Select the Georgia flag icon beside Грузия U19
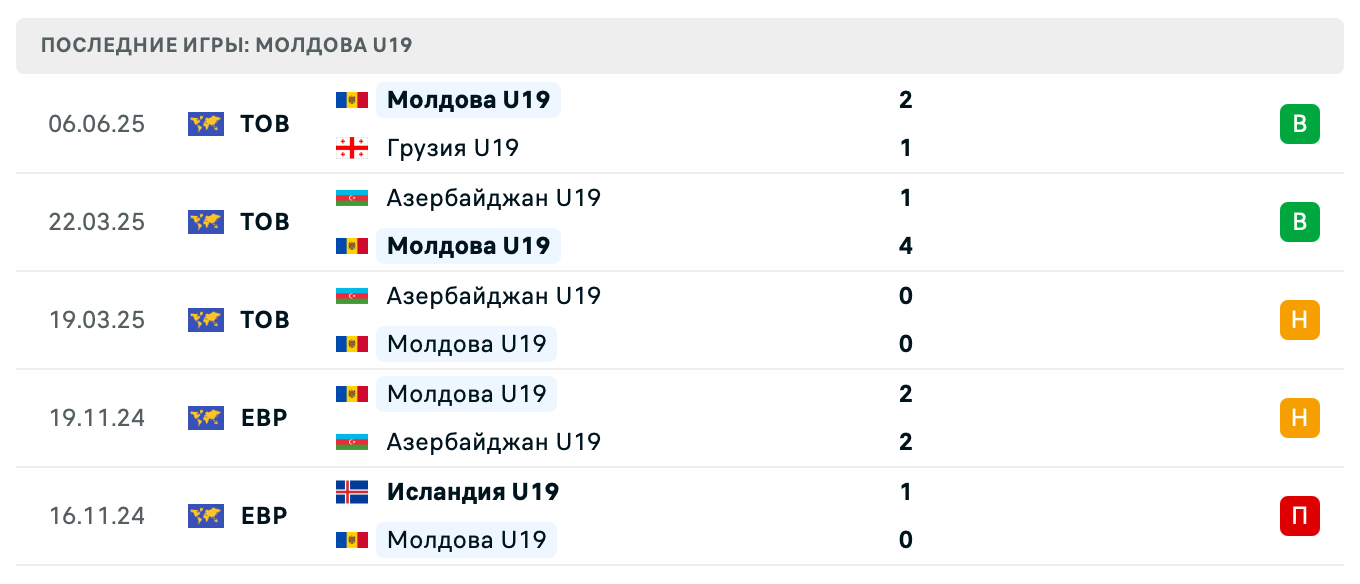 tap(352, 148)
